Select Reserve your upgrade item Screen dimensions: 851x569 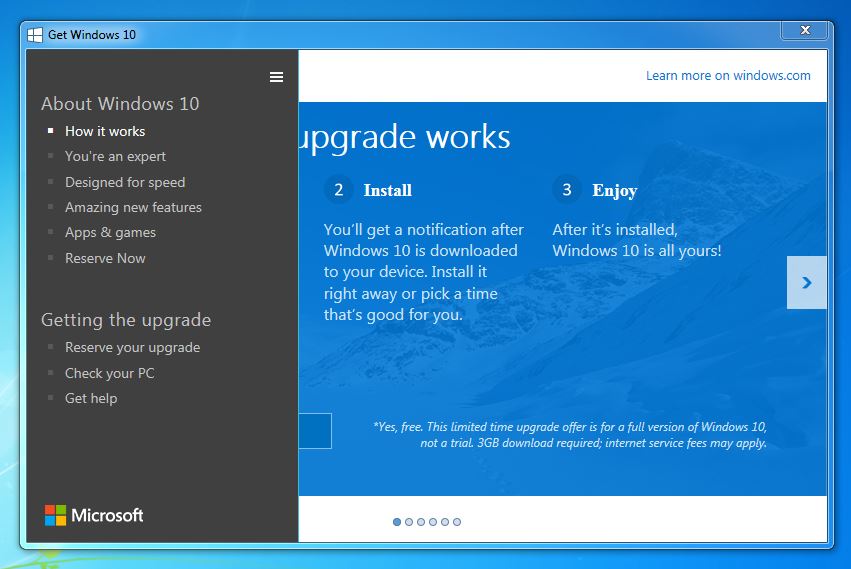(132, 347)
